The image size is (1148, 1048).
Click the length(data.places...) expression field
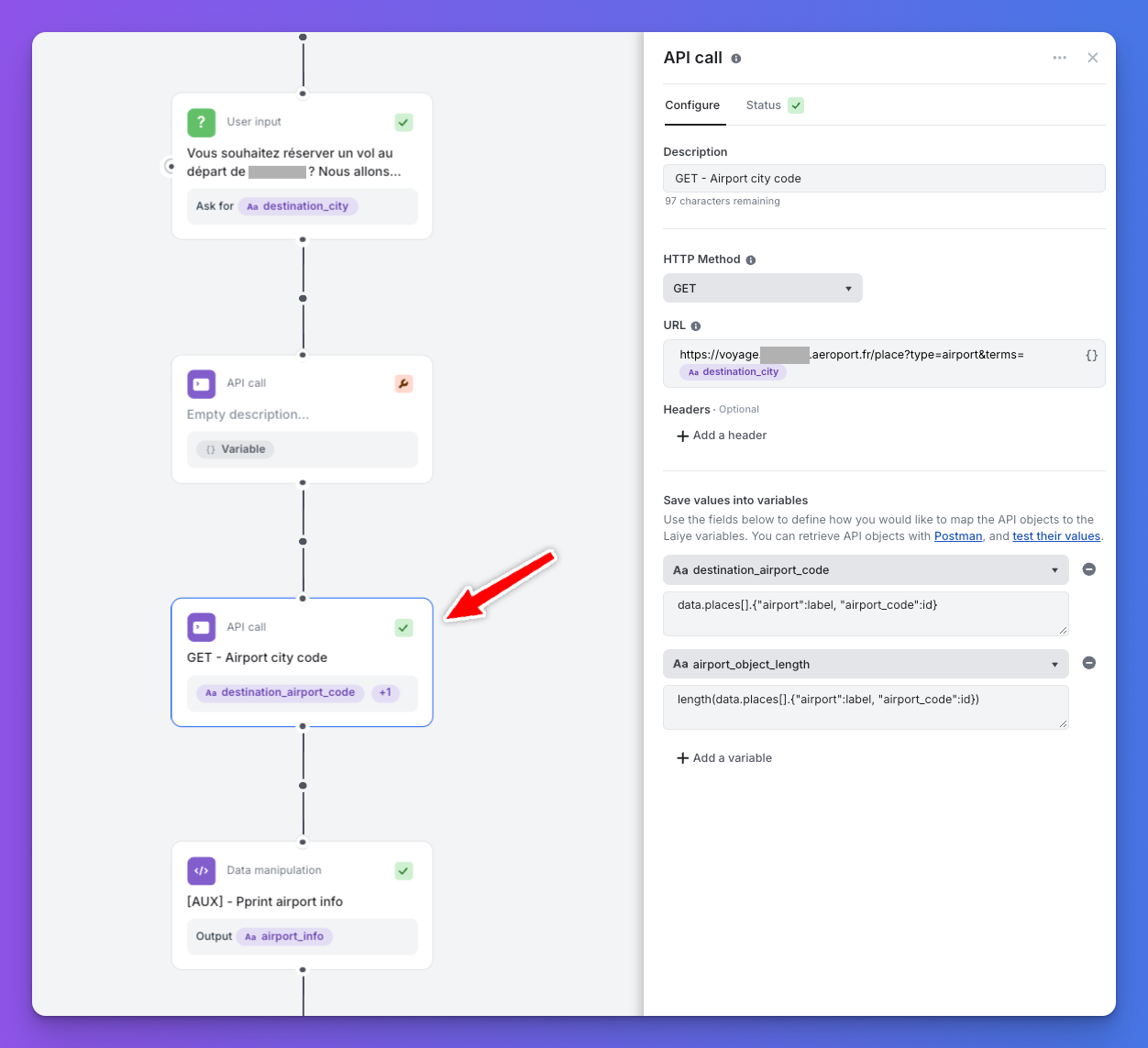866,707
